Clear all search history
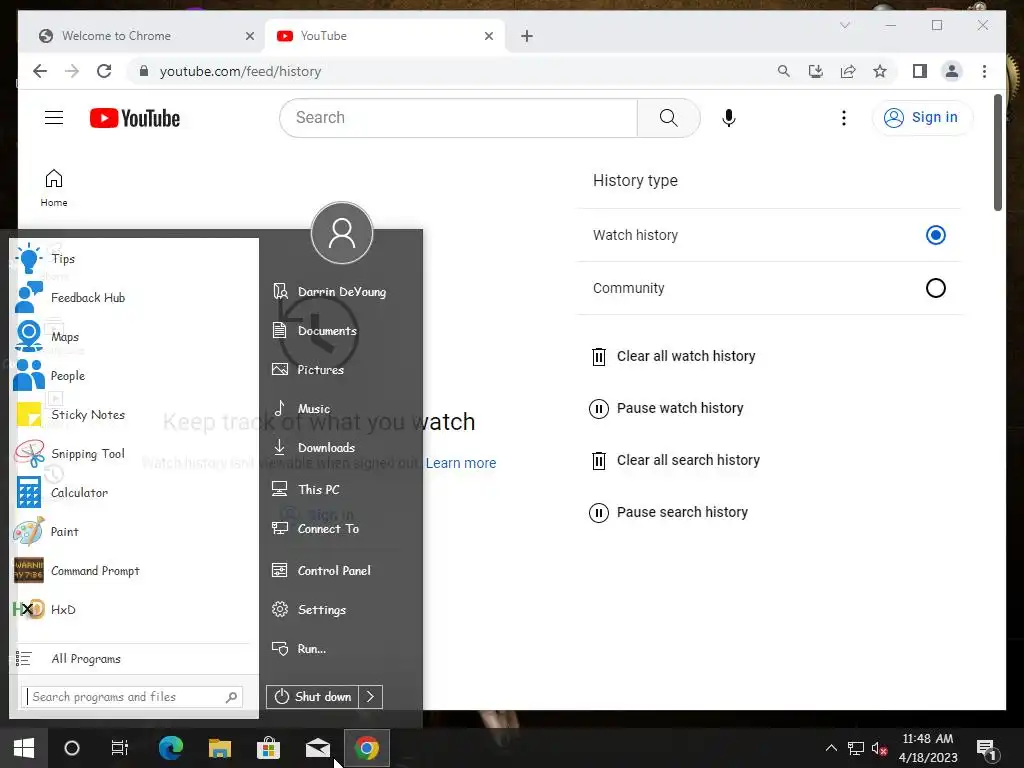This screenshot has width=1024, height=768. click(675, 460)
